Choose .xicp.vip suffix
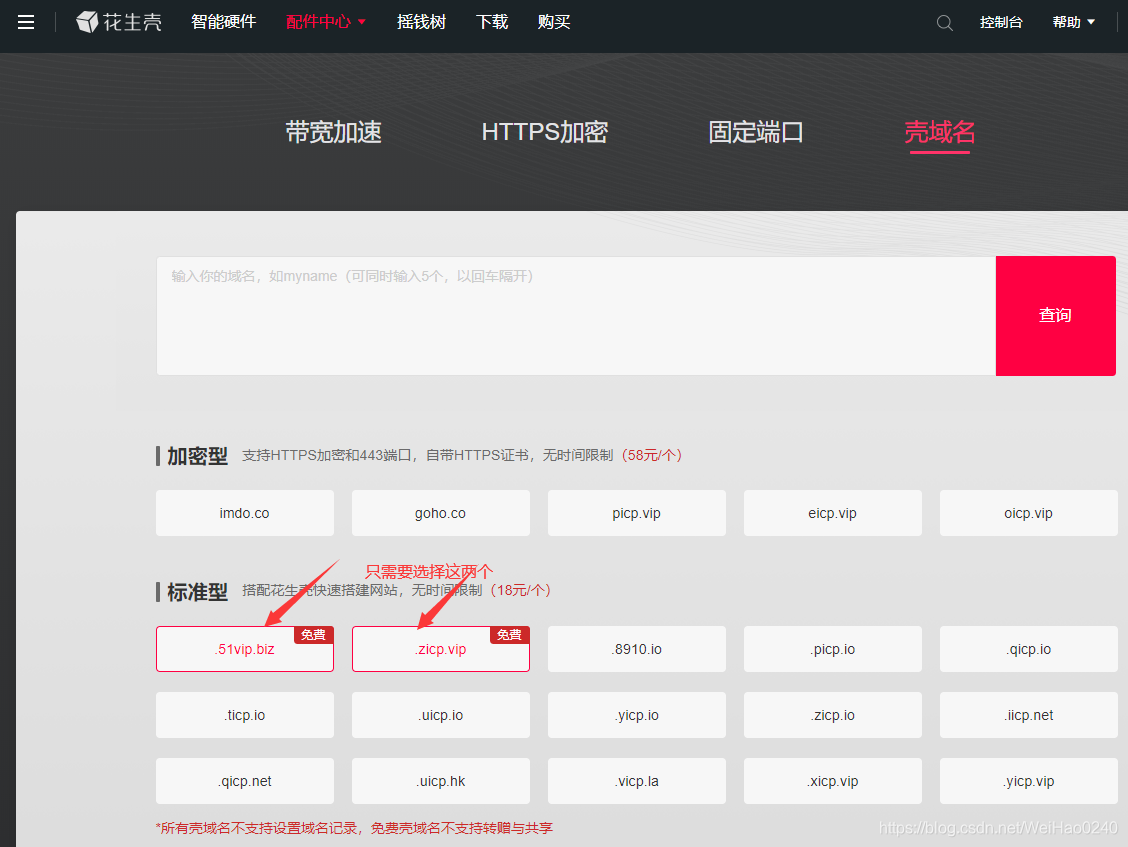 pyautogui.click(x=832, y=781)
